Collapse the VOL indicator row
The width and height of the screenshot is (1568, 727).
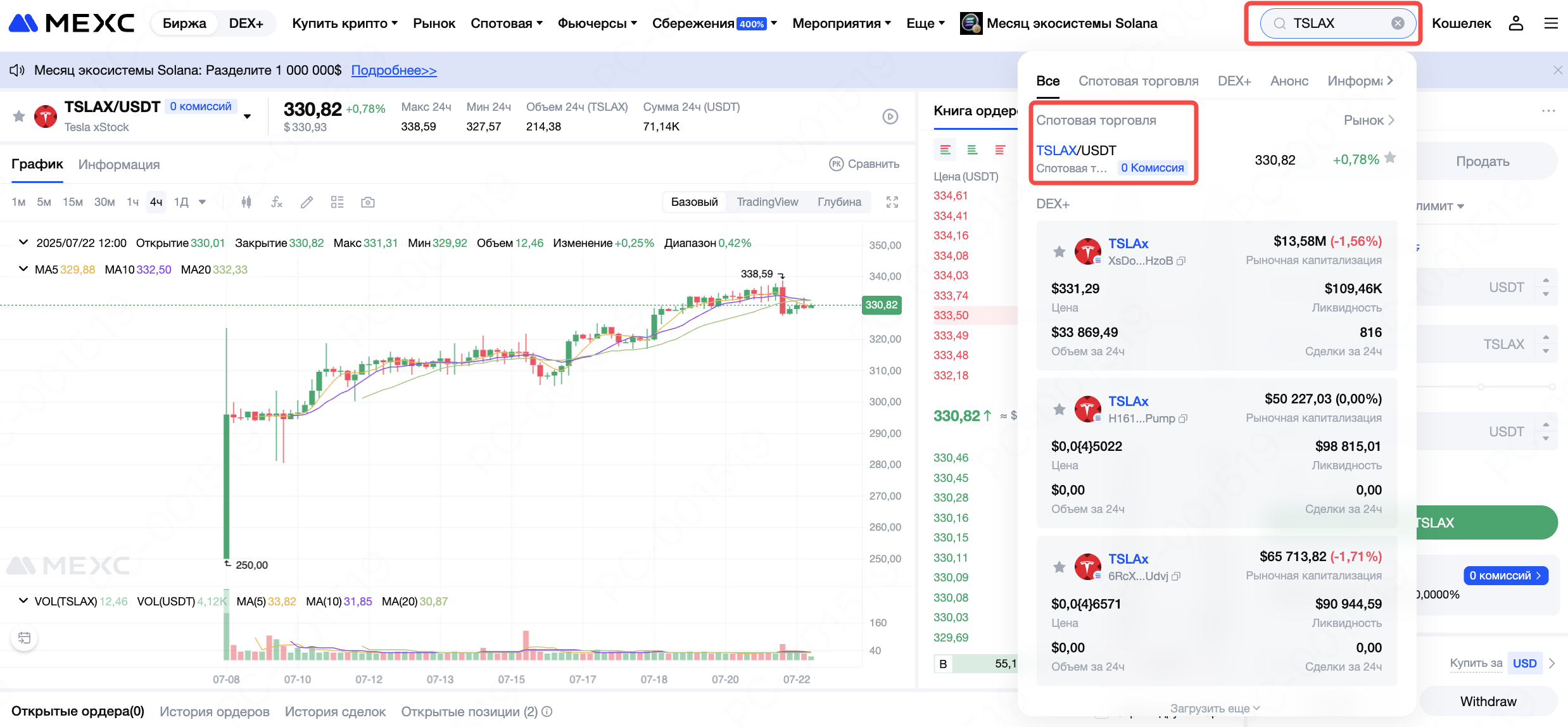(x=23, y=601)
